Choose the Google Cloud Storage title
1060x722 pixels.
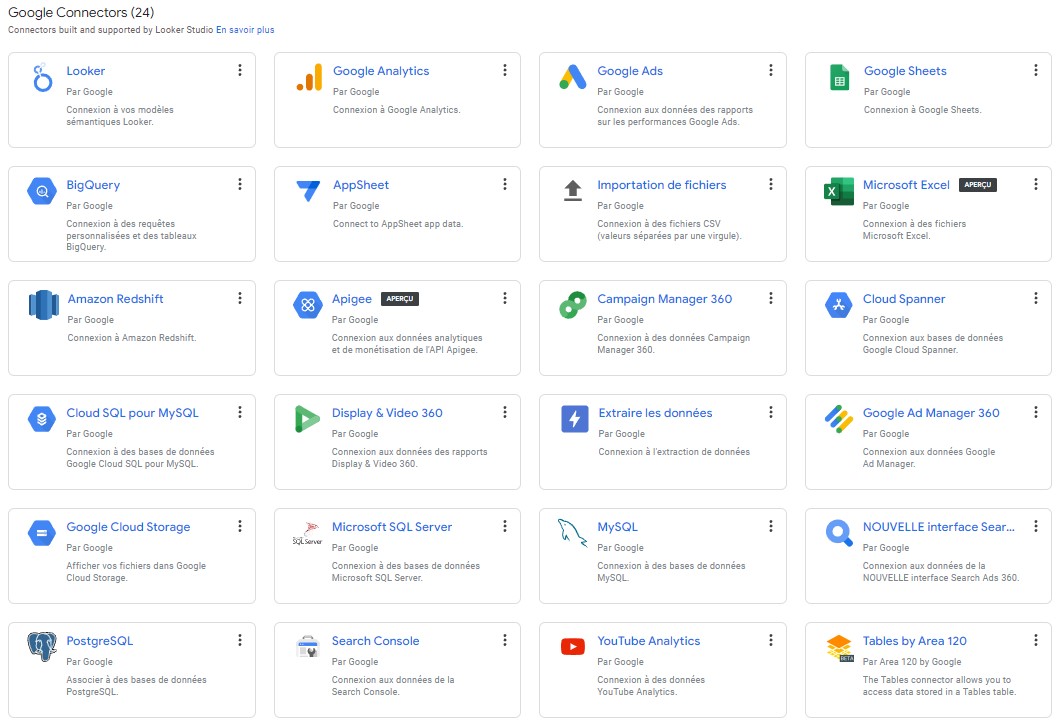pyautogui.click(x=128, y=527)
